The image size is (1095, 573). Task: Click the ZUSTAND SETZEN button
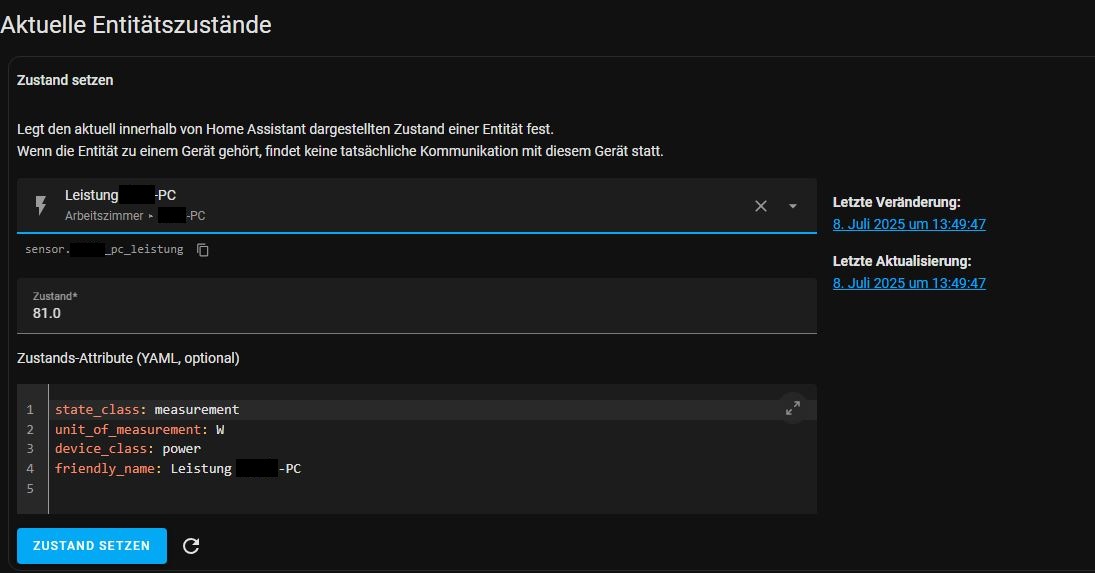(x=91, y=546)
